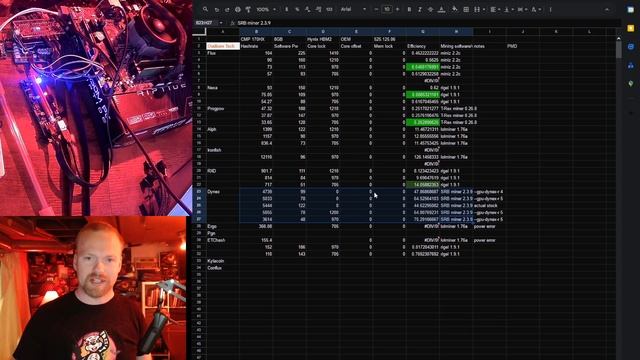The width and height of the screenshot is (640, 360).
Task: Open Google Tasks side panel
Action: (x=631, y=47)
